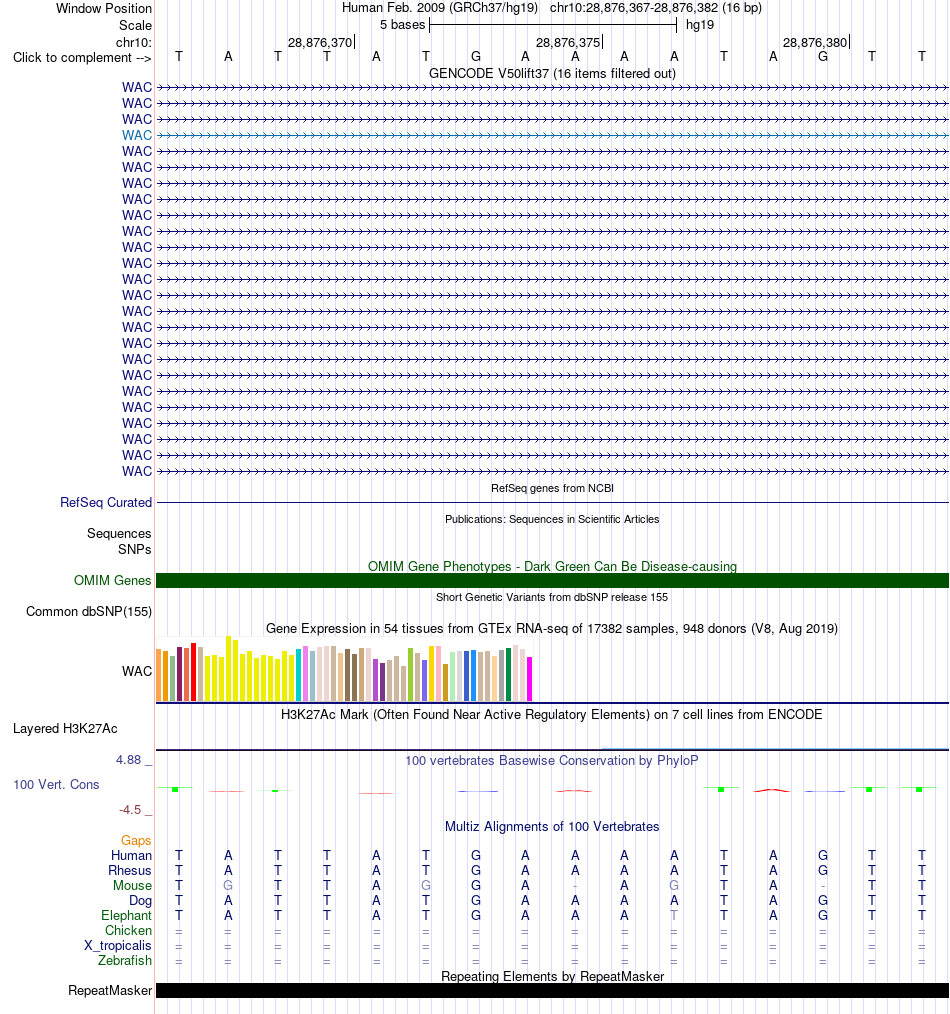Click the black RepeatMasker element bar

coord(552,991)
